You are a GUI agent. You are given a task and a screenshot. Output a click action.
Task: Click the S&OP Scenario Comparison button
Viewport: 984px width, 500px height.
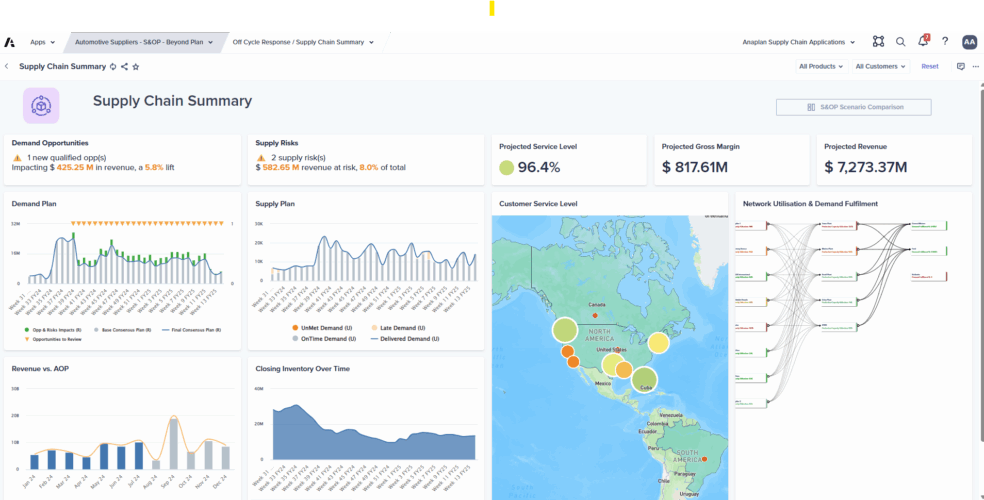(x=853, y=107)
